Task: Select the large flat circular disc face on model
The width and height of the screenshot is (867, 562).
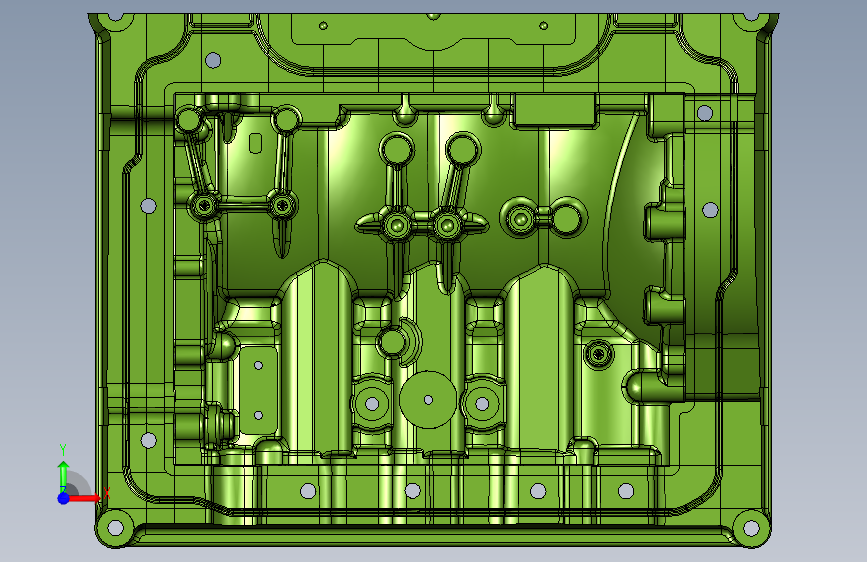Action: 428,399
